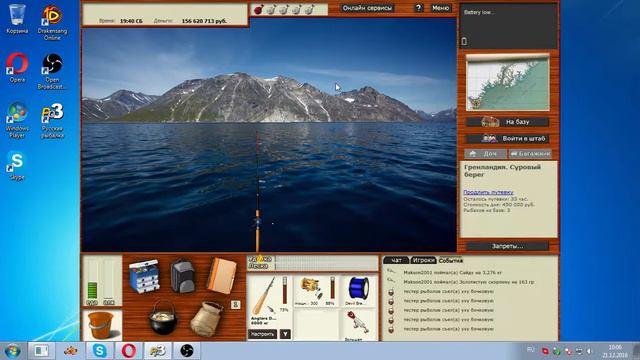The width and height of the screenshot is (640, 360).
Task: Click the first пестер рыболов event row
Action: [448, 291]
